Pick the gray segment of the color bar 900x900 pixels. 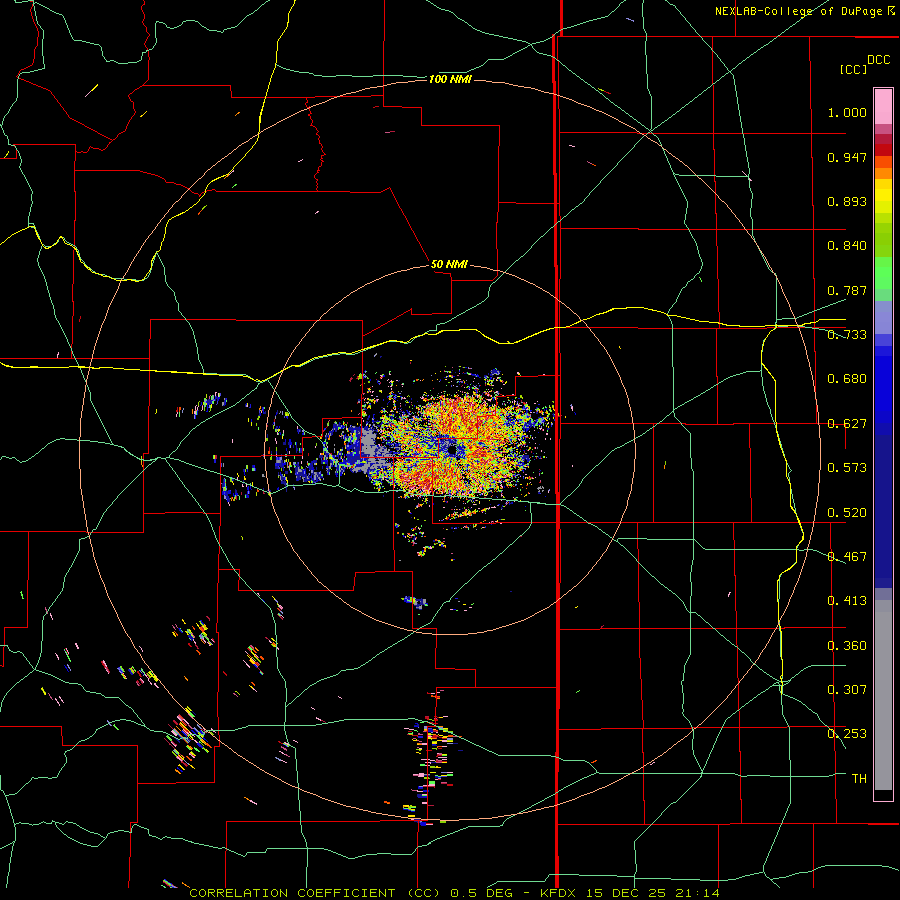(883, 695)
